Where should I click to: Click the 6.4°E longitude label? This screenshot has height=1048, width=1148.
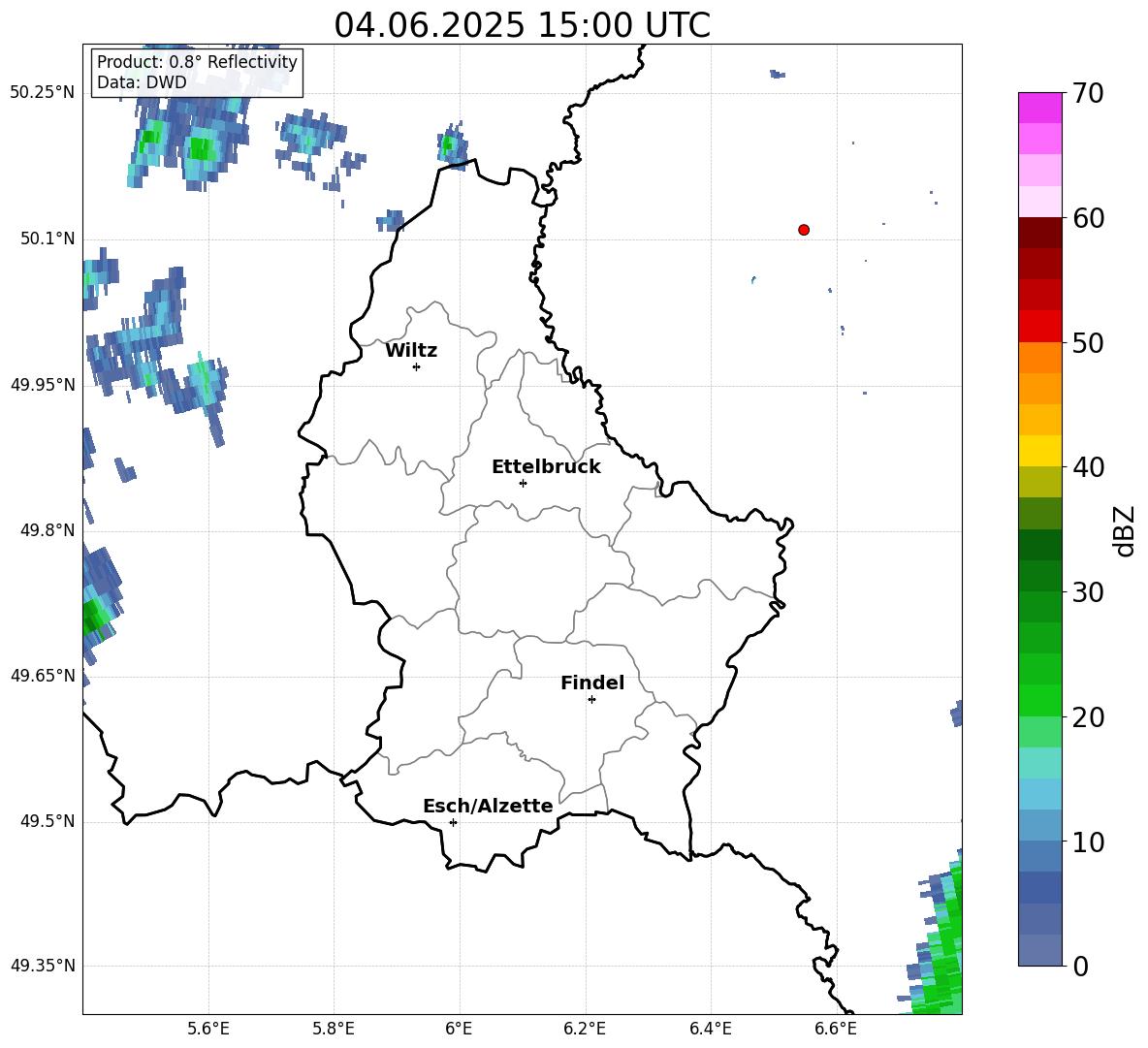click(x=710, y=1029)
